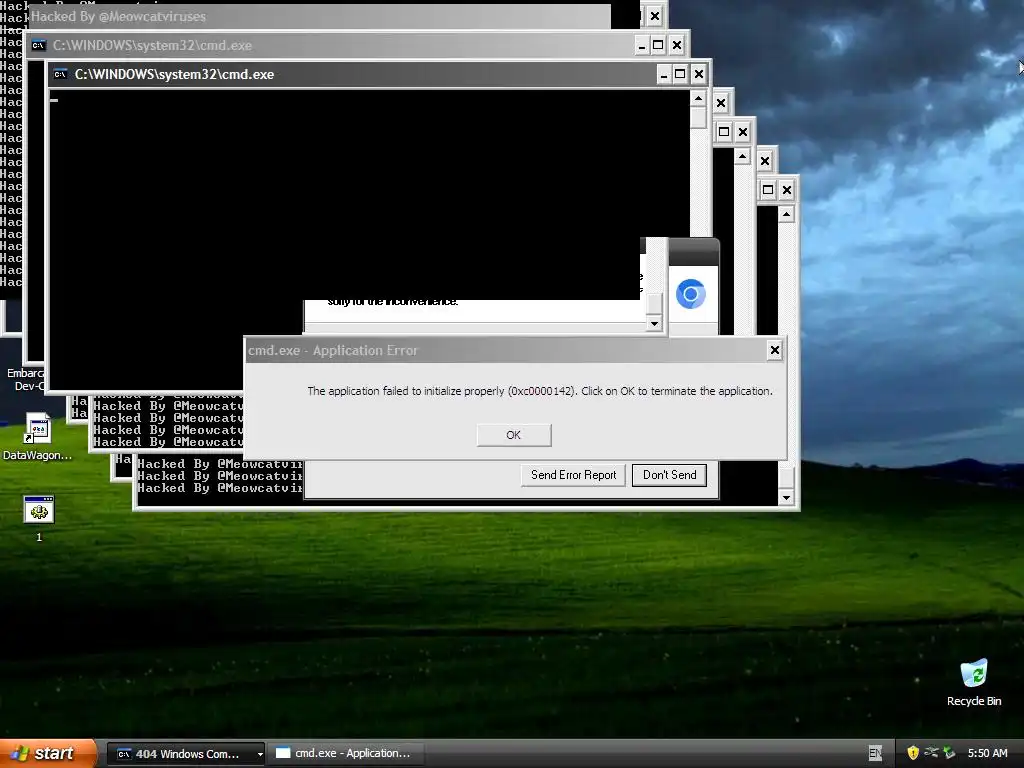Select the desktop icon labeled 1

[39, 519]
